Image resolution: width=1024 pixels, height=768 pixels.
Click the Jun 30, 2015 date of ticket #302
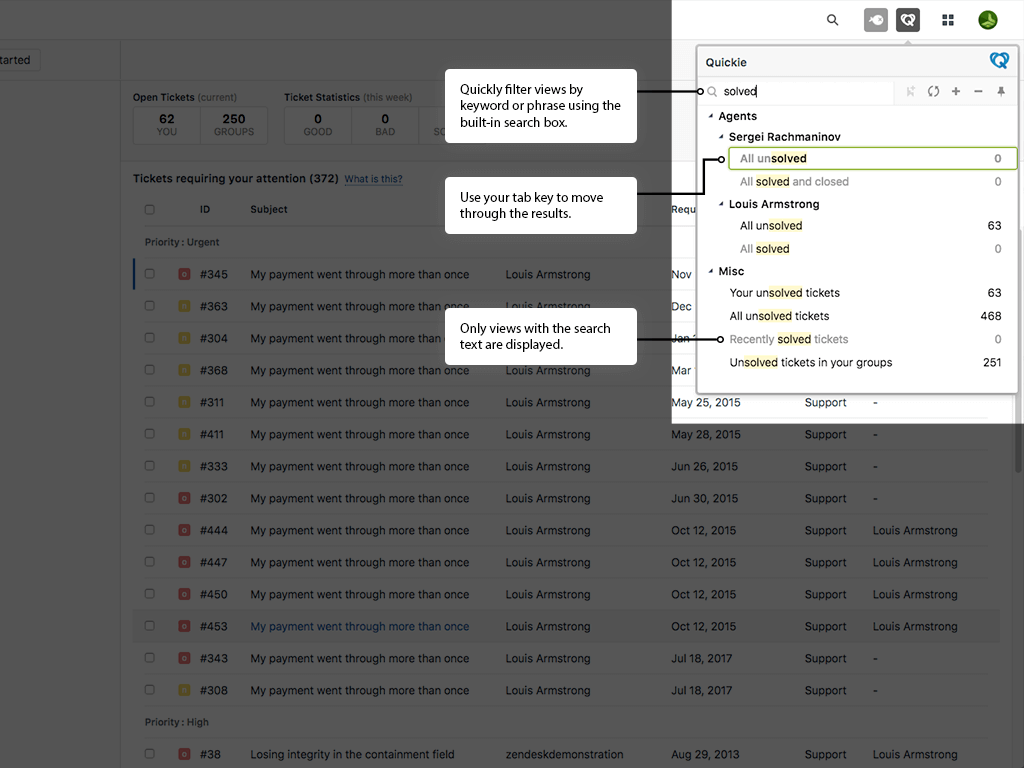click(705, 498)
